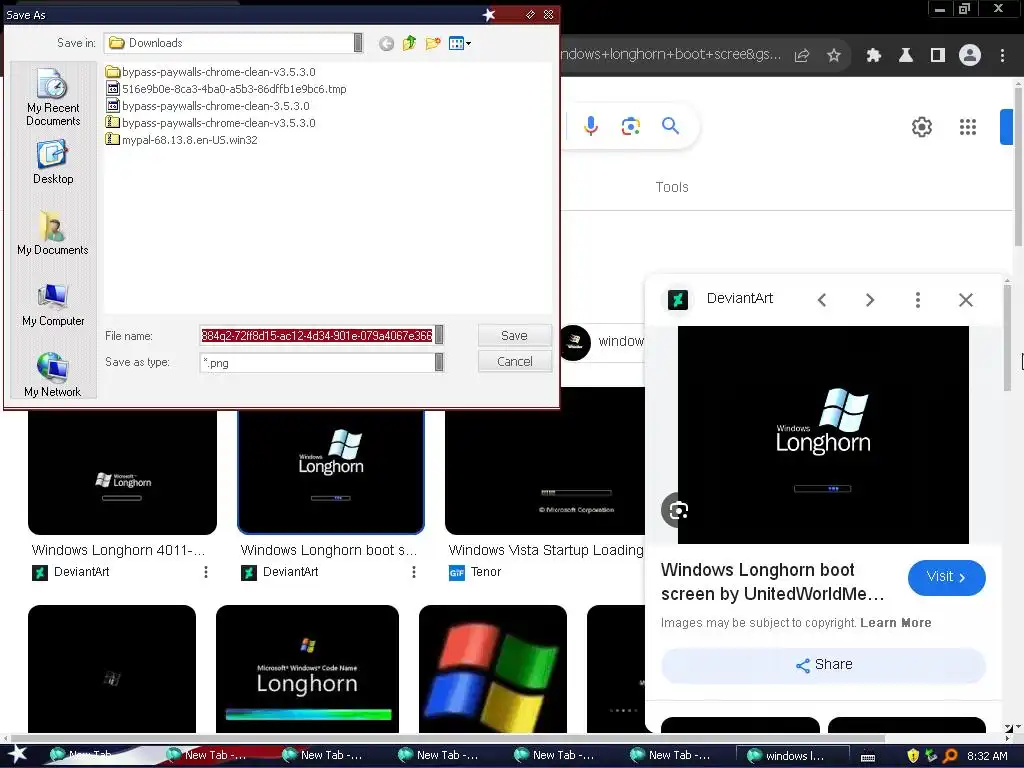Image resolution: width=1024 pixels, height=768 pixels.
Task: Open My Computer in places bar
Action: [53, 304]
